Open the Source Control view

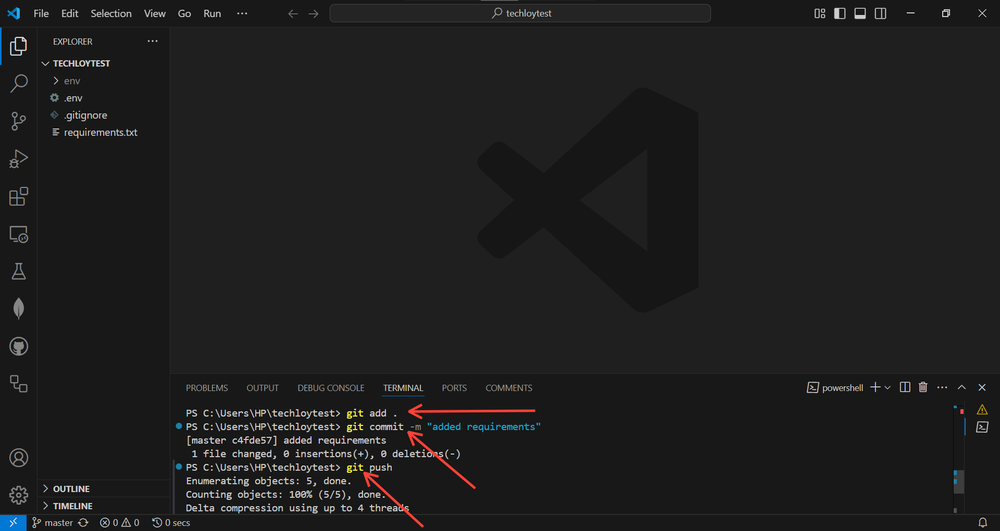(x=18, y=121)
